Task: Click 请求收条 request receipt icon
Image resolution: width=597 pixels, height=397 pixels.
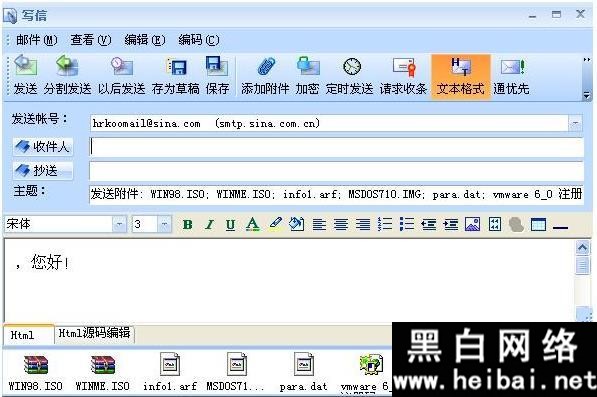Action: click(x=403, y=75)
